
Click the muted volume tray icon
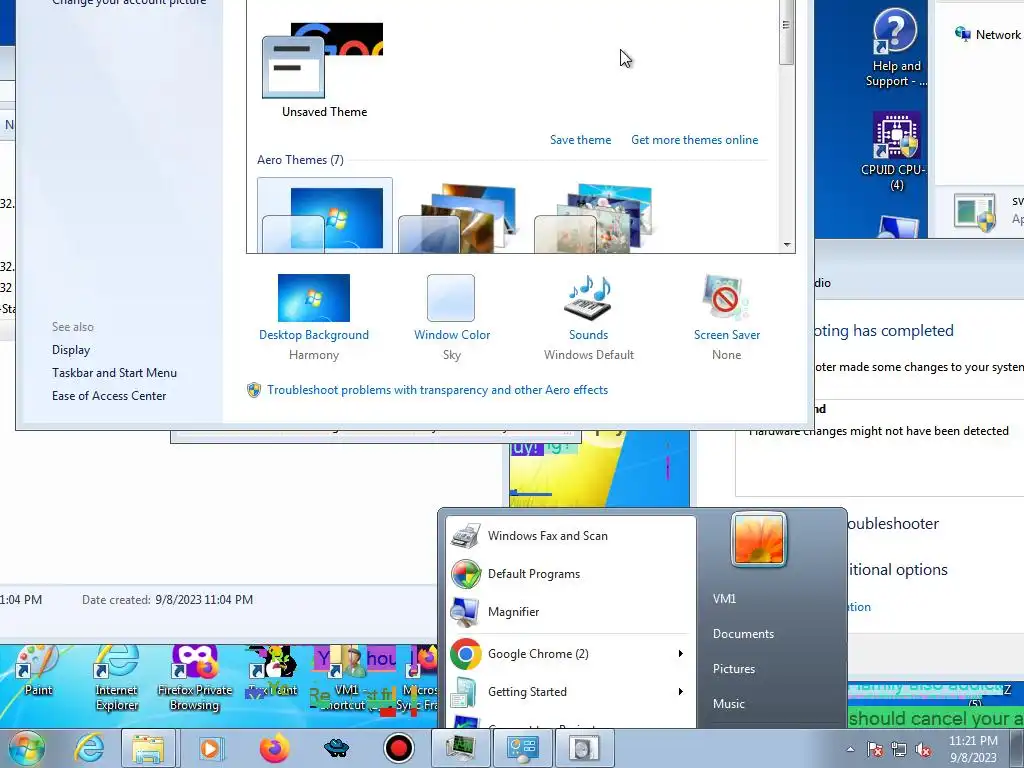point(923,749)
